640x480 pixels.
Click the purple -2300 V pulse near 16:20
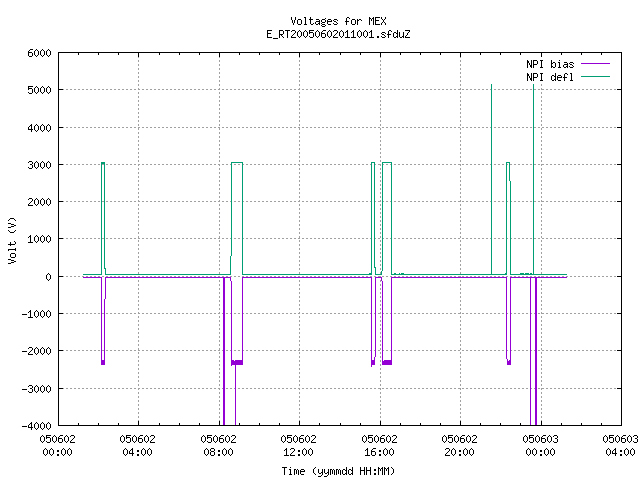387,322
